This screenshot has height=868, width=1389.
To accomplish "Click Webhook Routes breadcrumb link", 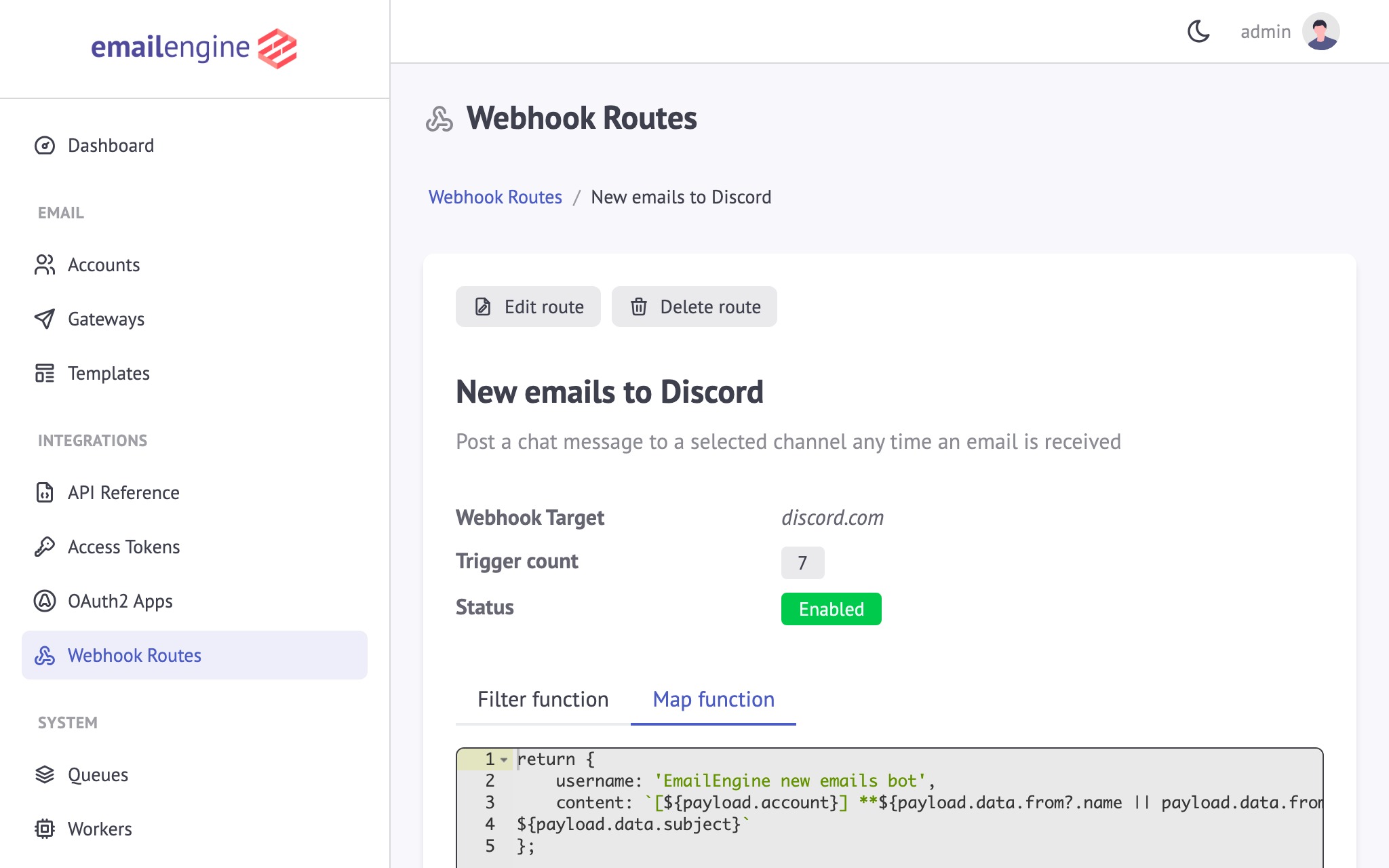I will 495,197.
